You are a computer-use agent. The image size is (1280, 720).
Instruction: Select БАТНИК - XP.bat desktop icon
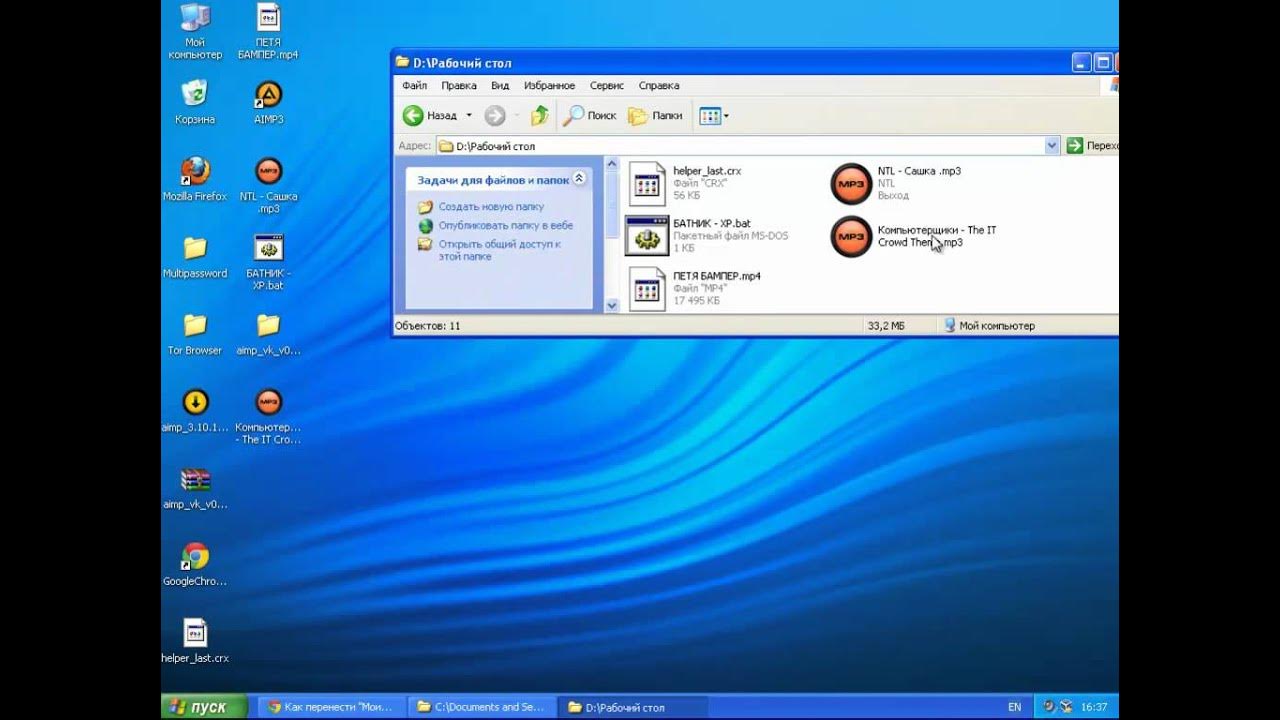pyautogui.click(x=268, y=263)
